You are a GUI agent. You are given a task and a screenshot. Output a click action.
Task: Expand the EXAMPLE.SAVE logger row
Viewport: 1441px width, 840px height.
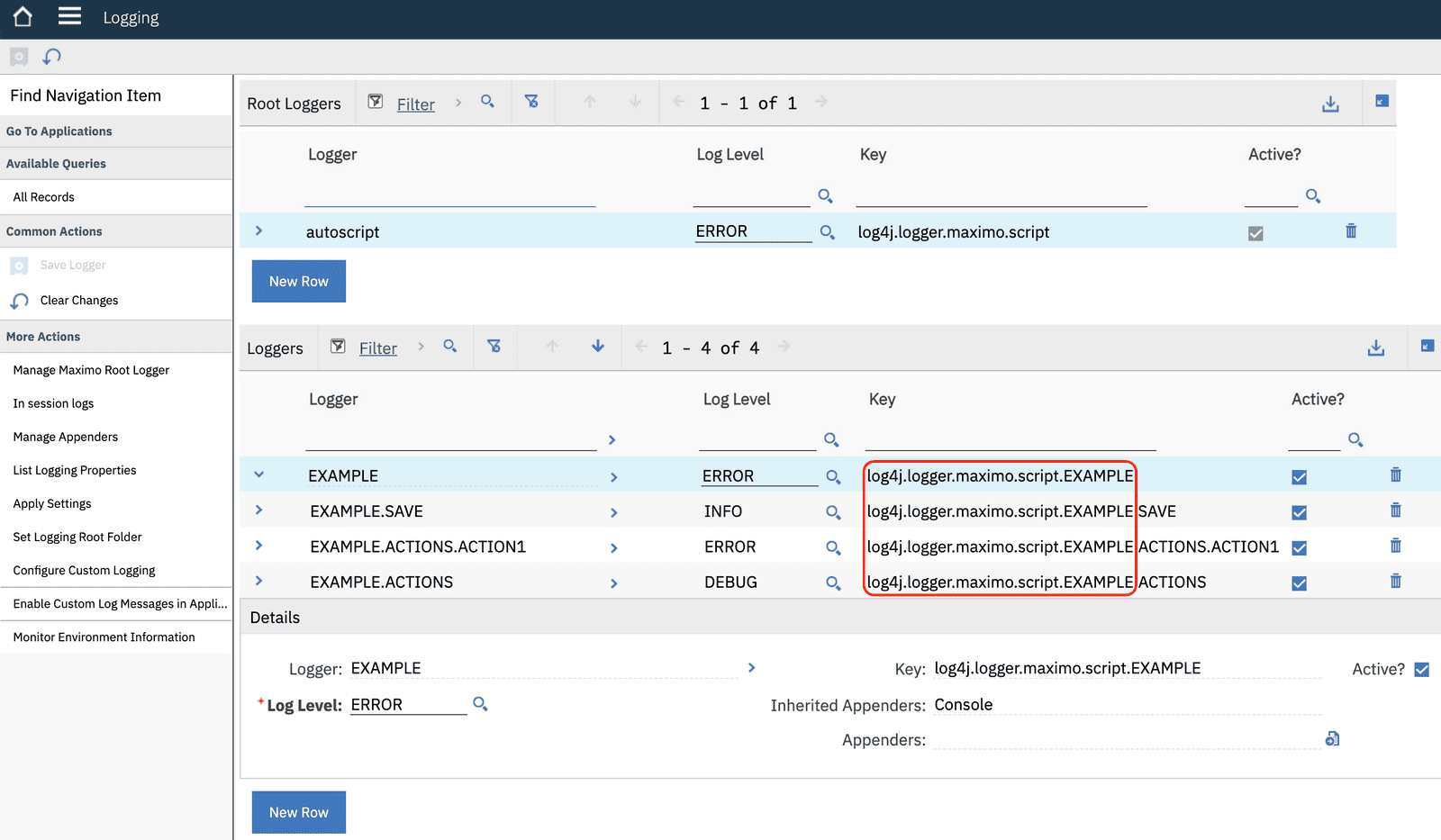pyautogui.click(x=259, y=510)
